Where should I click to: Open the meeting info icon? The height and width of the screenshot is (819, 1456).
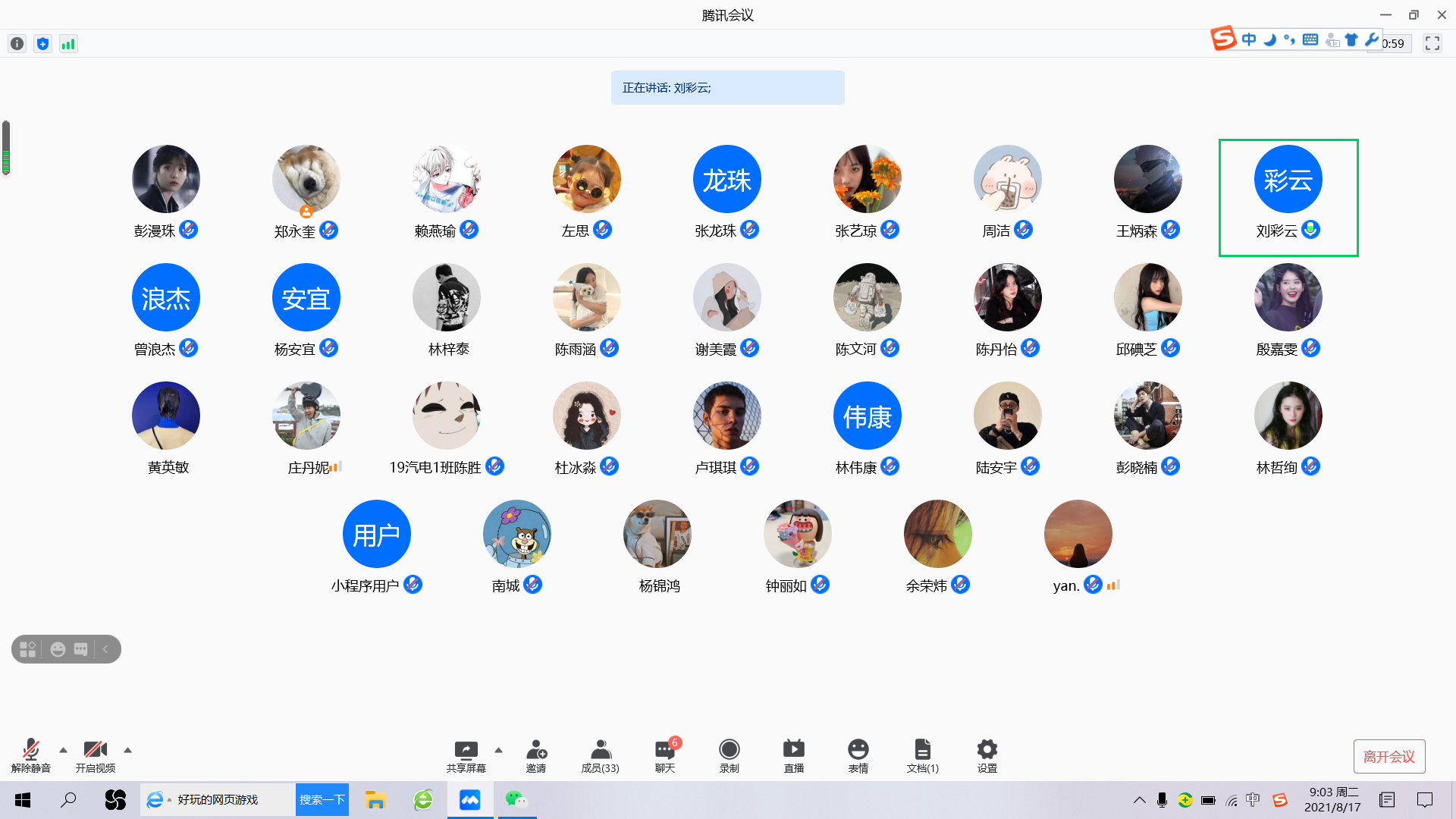coord(17,44)
